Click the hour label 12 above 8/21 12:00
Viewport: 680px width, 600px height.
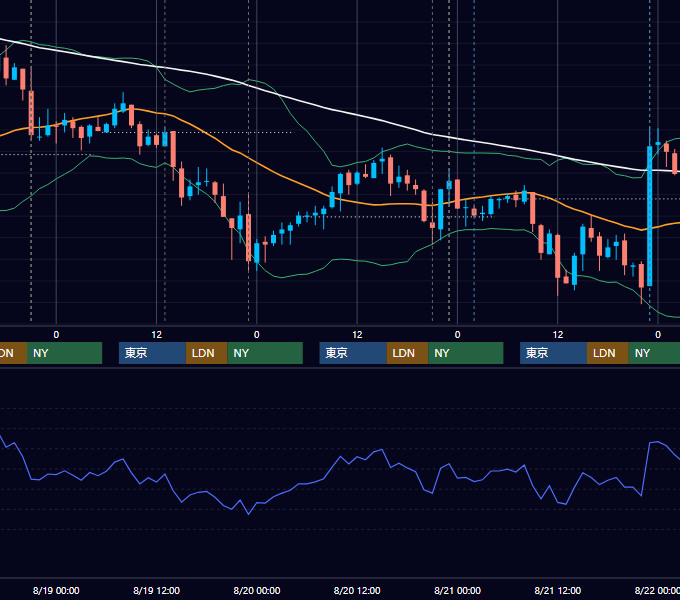coord(558,335)
